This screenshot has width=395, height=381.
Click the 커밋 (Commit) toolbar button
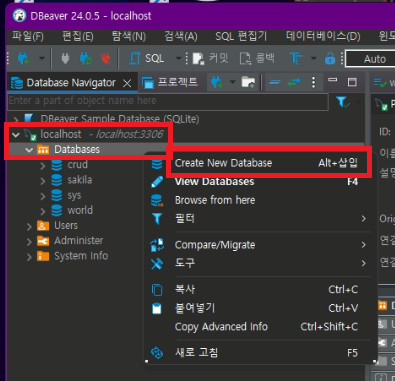(211, 58)
